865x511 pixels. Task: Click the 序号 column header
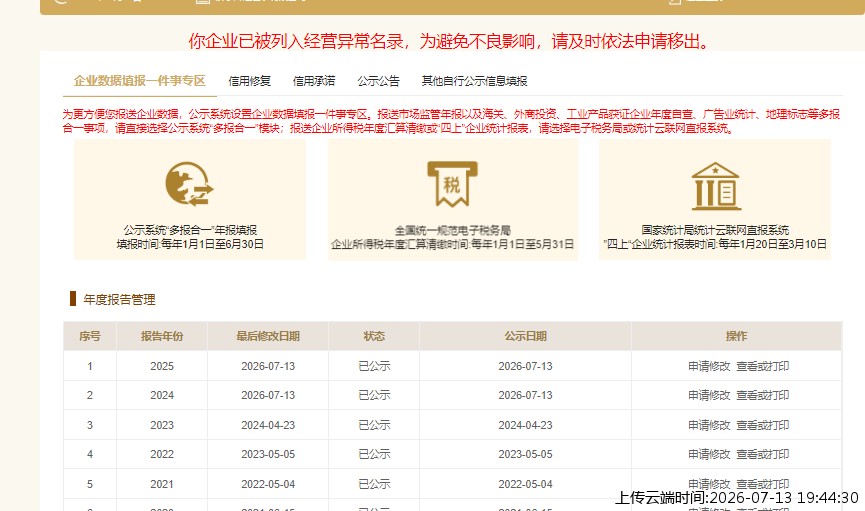click(90, 336)
